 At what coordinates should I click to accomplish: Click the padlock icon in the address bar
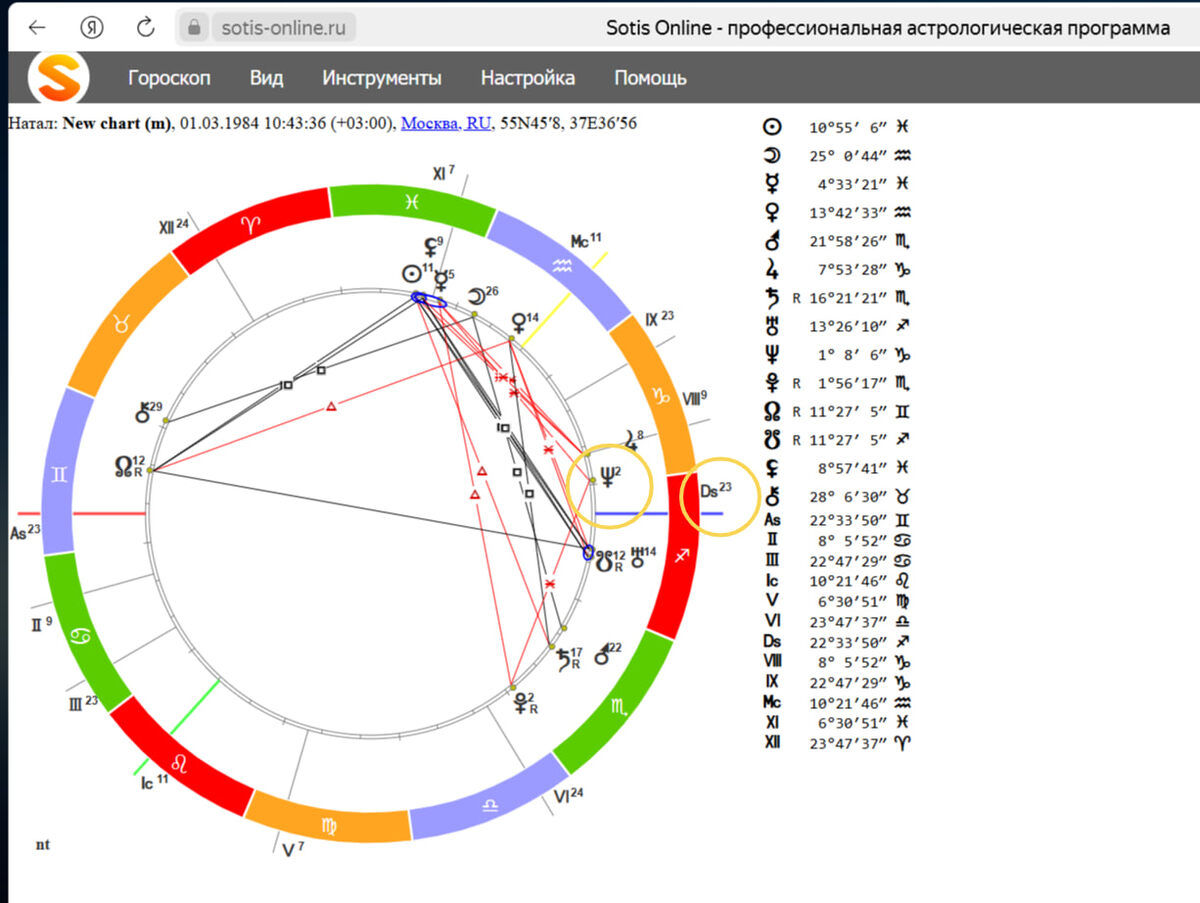click(194, 27)
